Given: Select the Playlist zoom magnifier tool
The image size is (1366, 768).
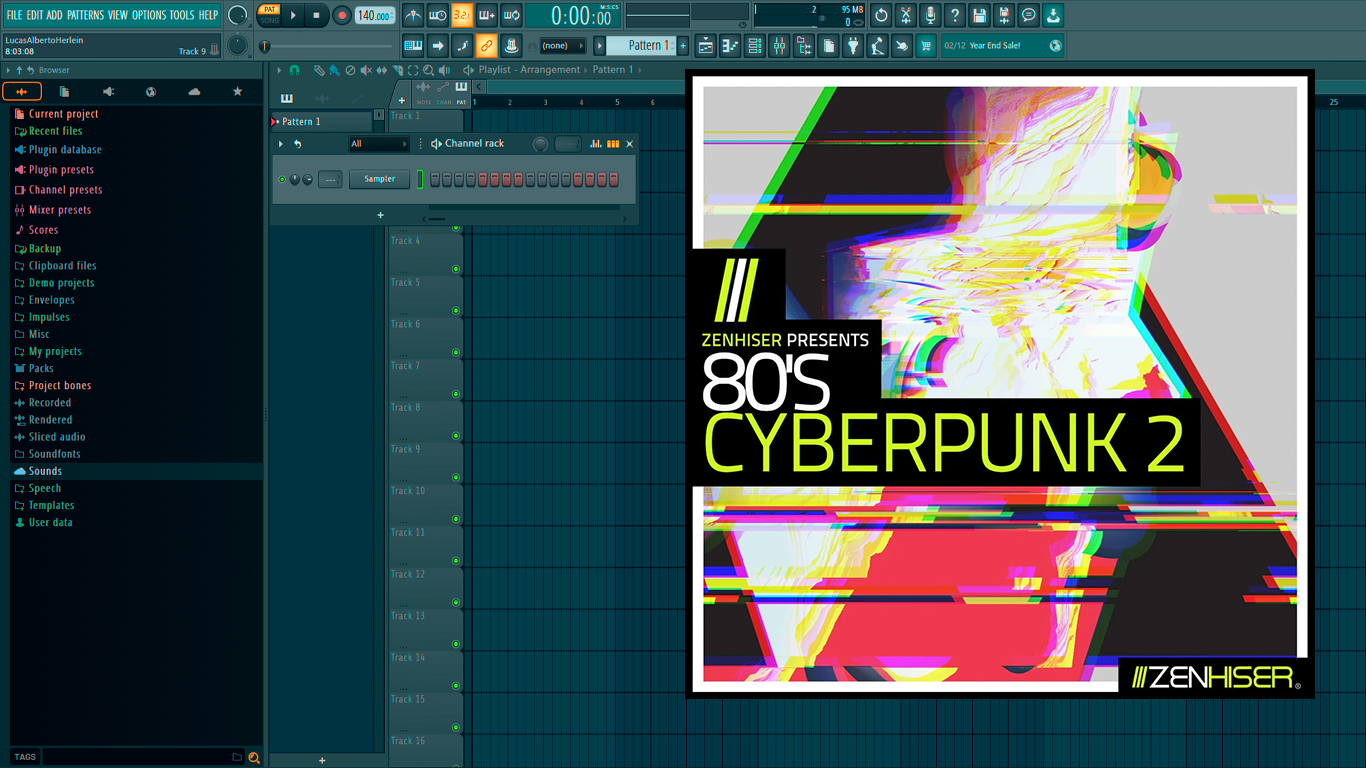Looking at the screenshot, I should point(428,70).
